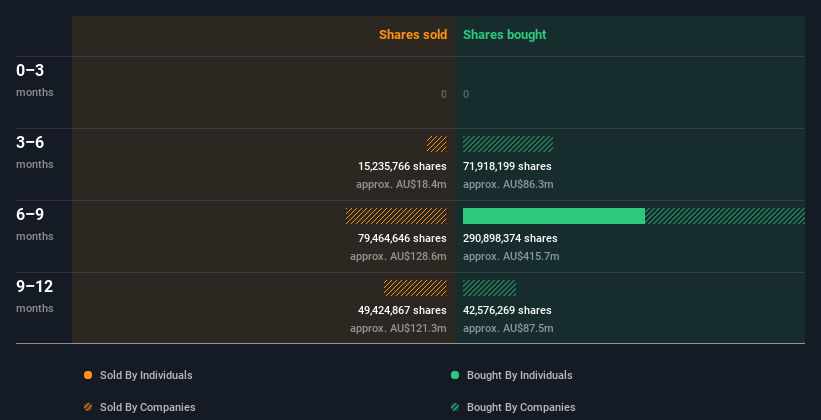Select the Sold By Individuals legend label

[146, 375]
